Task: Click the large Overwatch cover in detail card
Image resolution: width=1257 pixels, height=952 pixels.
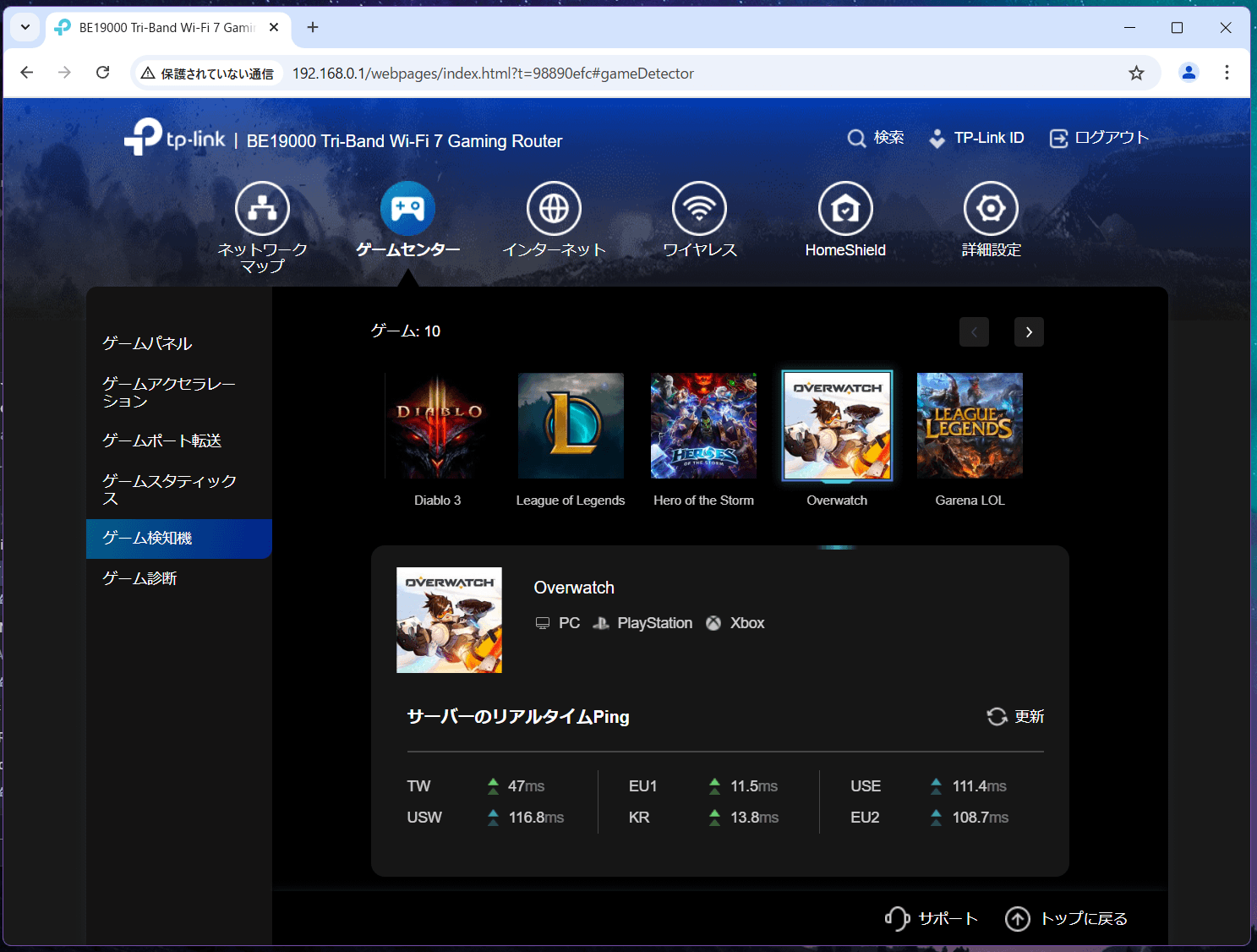Action: point(449,620)
